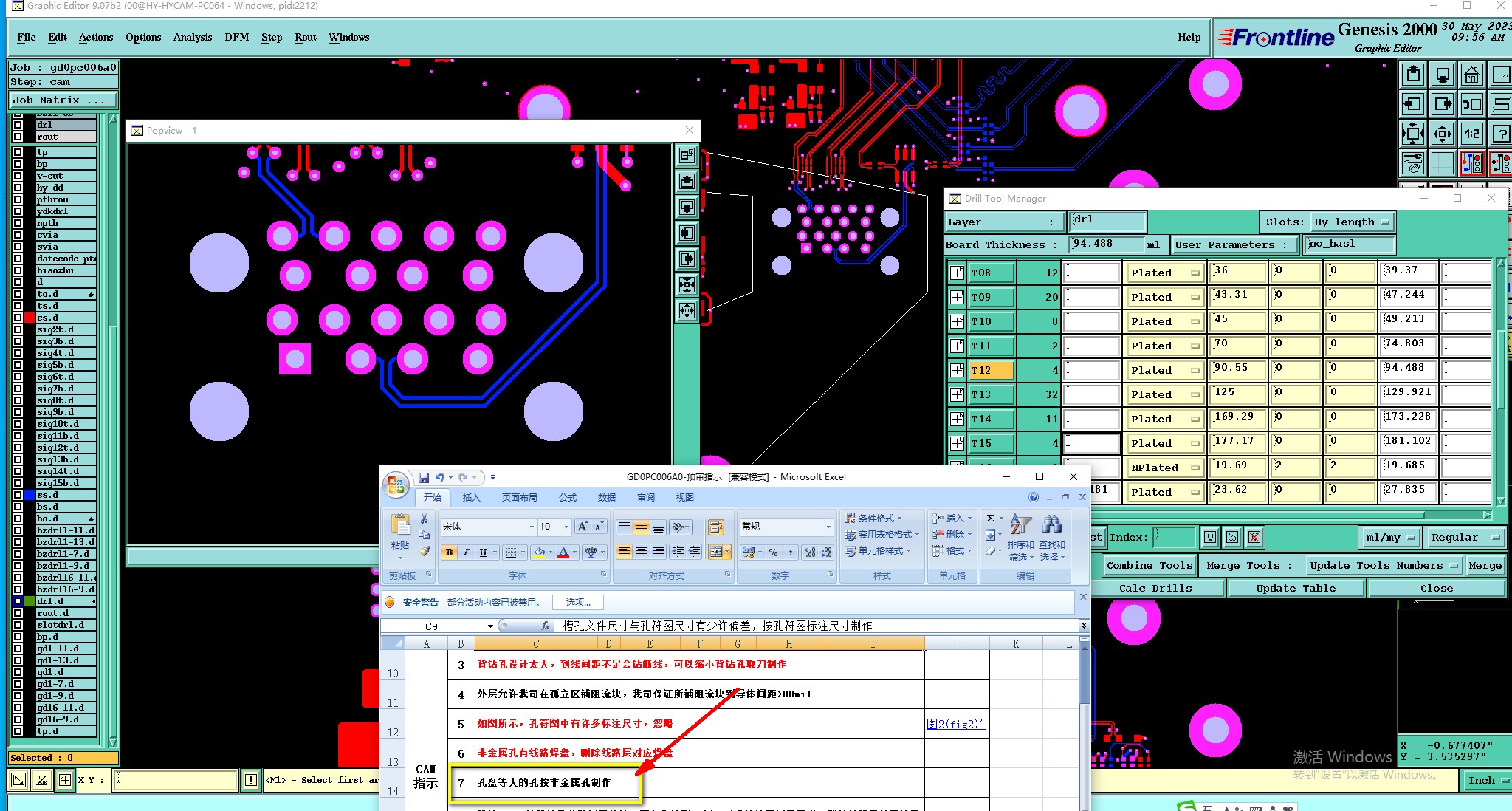The image size is (1512, 811).
Task: Toggle visibility checkbox for layer bs.d
Action: 18,507
